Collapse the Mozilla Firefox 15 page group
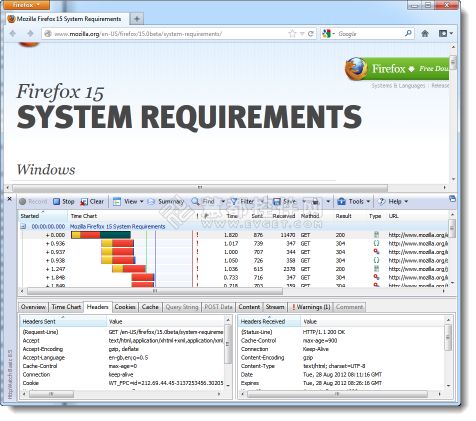The image size is (476, 421). tap(23, 227)
